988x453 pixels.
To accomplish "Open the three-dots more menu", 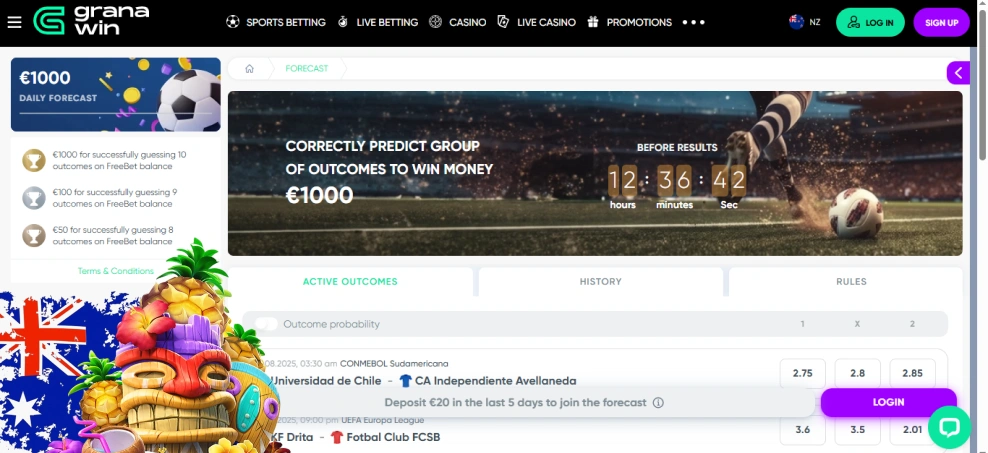I will [x=693, y=22].
